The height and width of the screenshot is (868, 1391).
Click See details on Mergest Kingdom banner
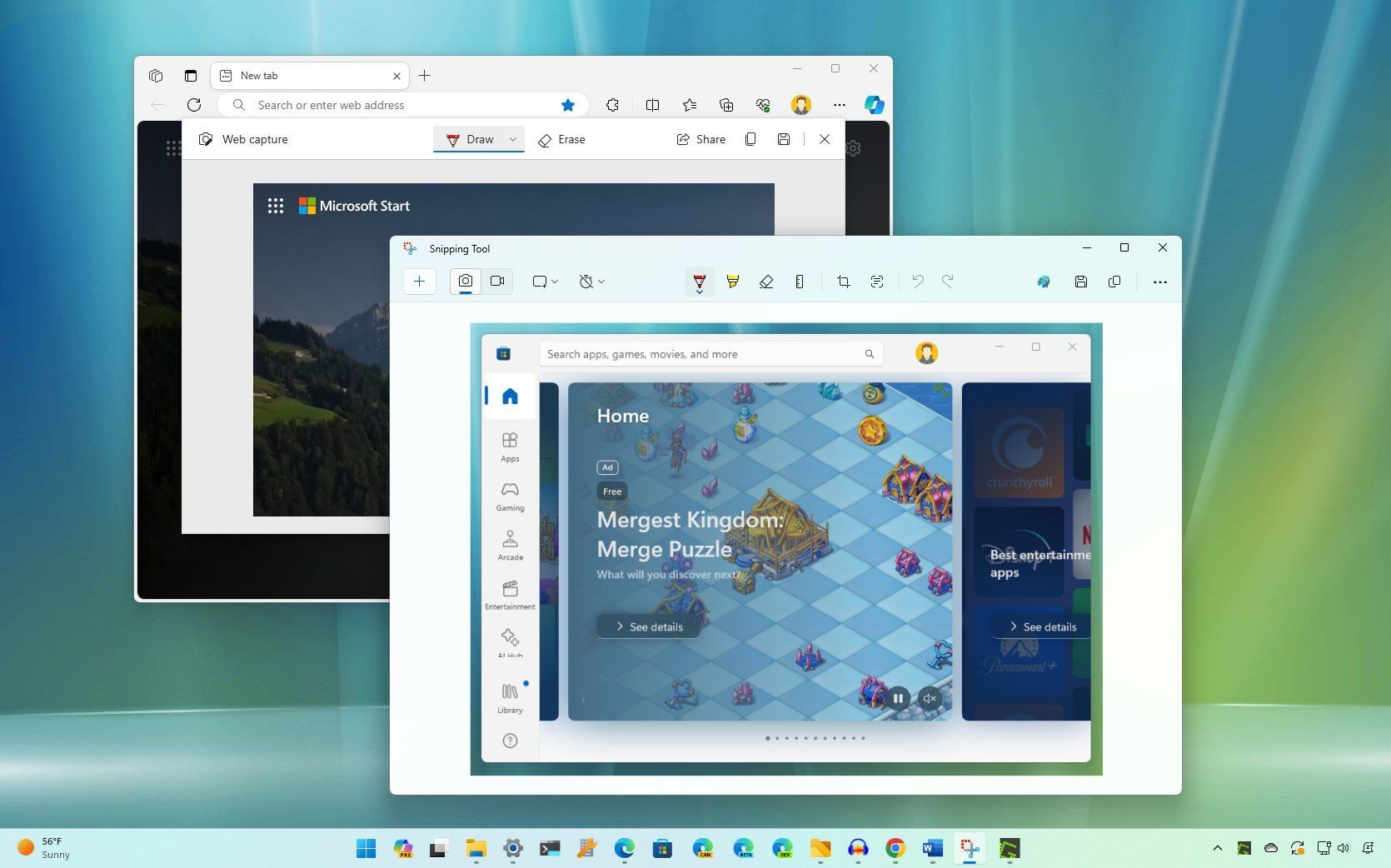648,626
